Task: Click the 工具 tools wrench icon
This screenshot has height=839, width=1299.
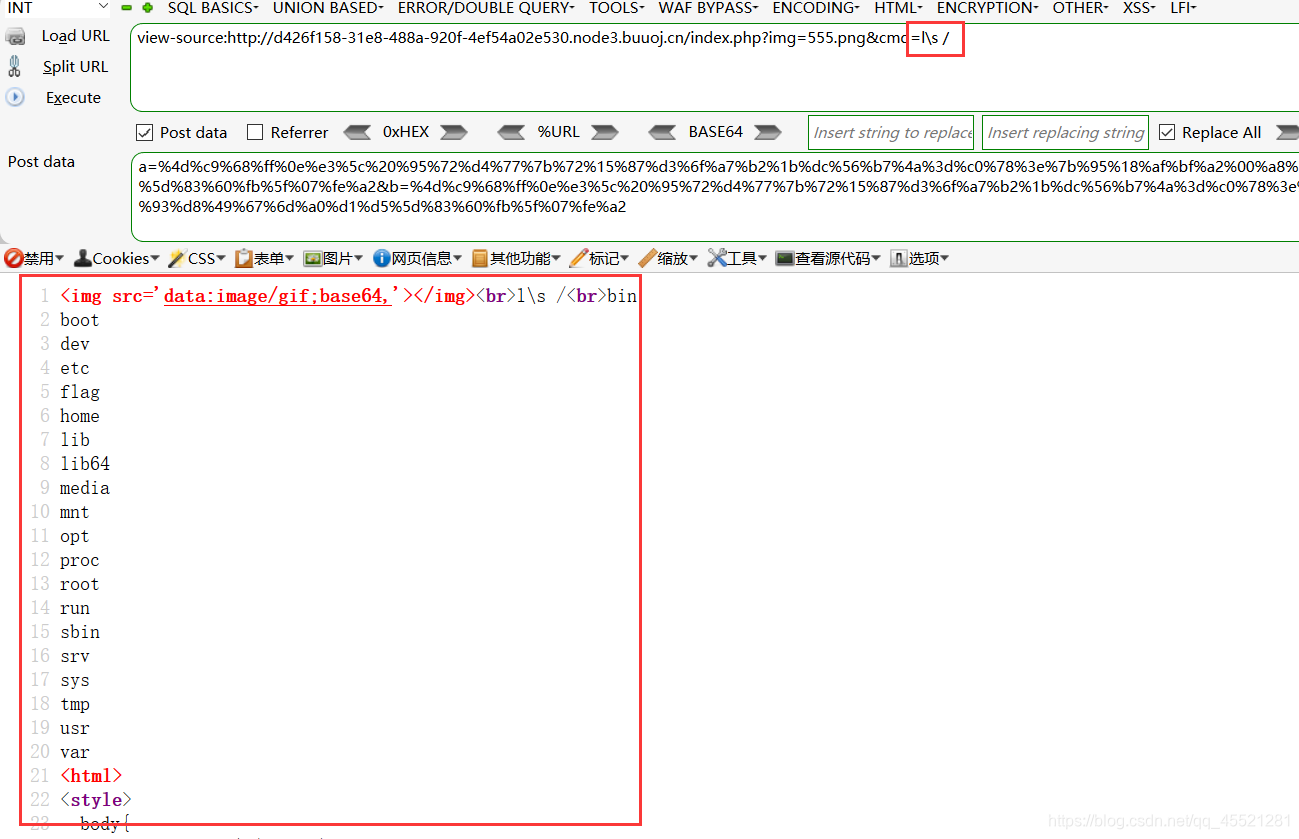Action: (x=716, y=258)
